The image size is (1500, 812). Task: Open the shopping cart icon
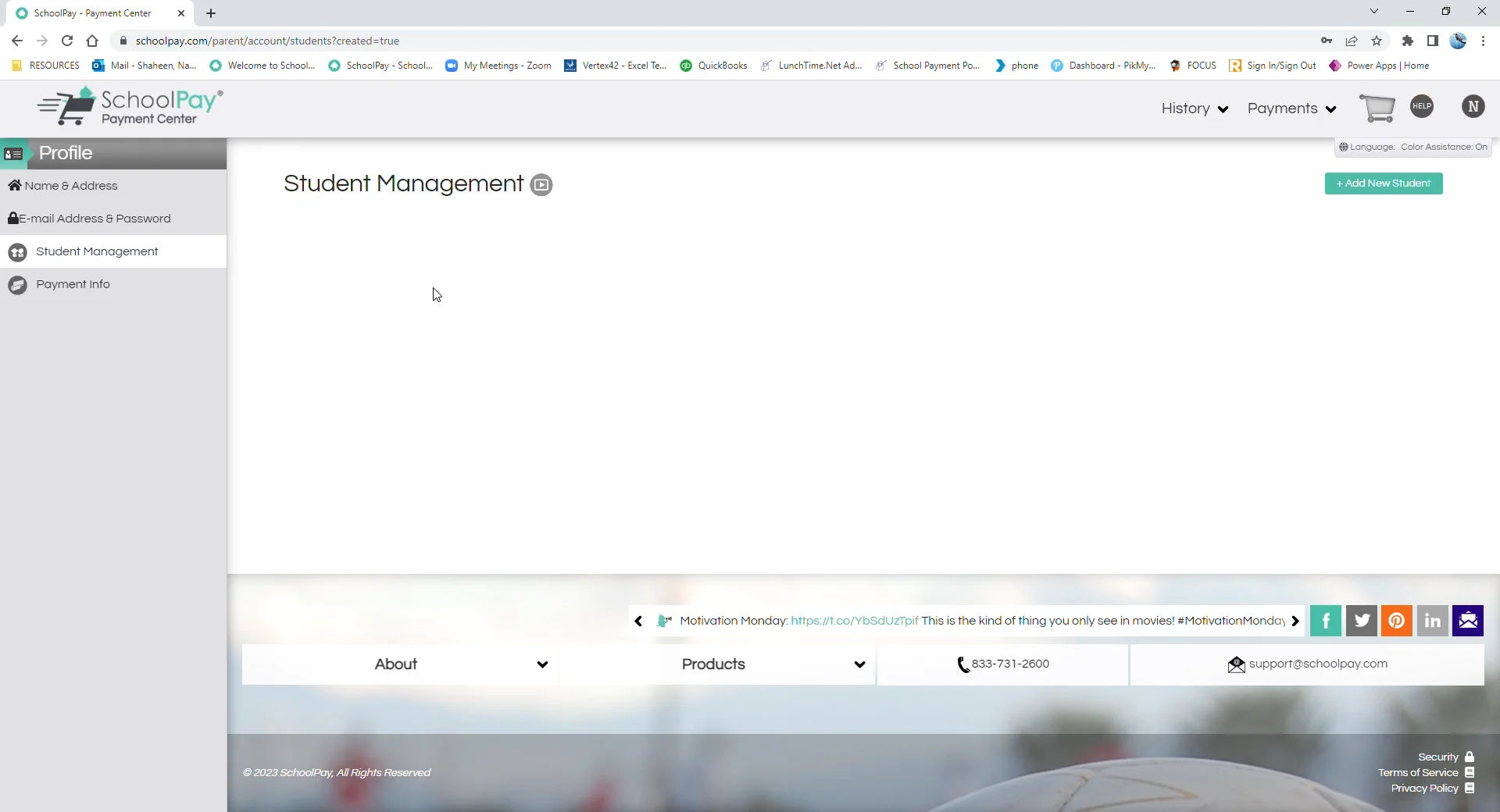[1377, 108]
